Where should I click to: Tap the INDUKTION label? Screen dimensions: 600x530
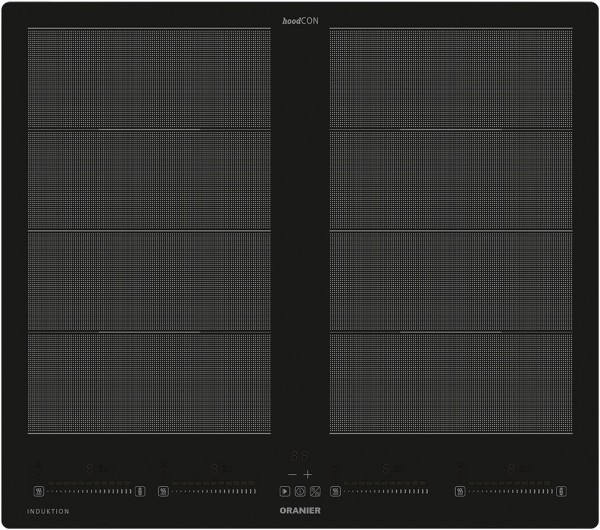(x=48, y=511)
